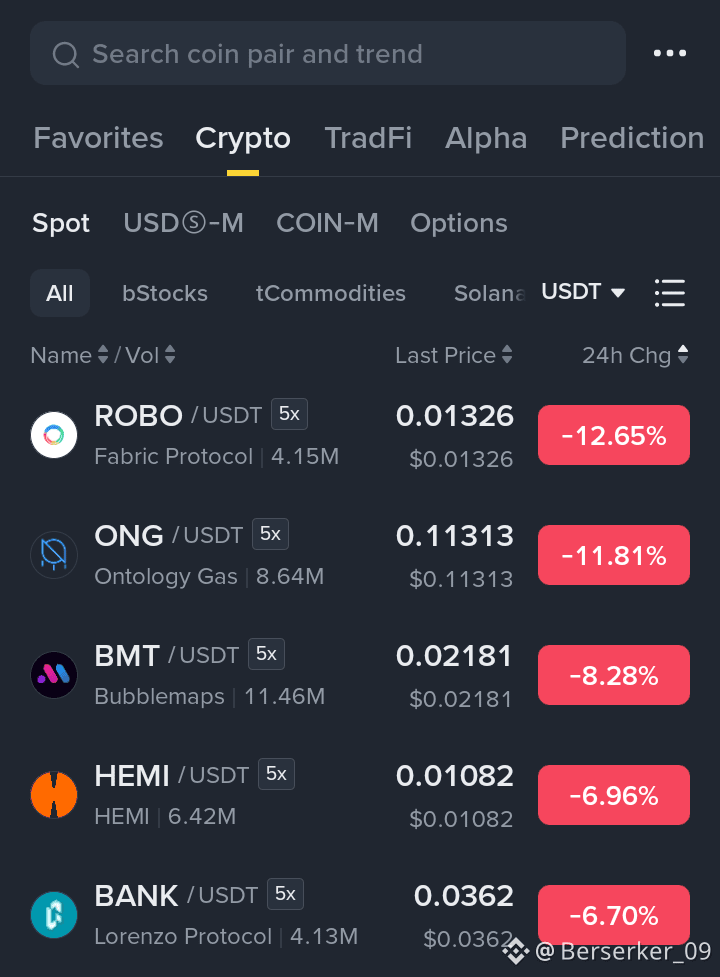Toggle sorting by Vol column
The height and width of the screenshot is (977, 720).
tap(150, 355)
